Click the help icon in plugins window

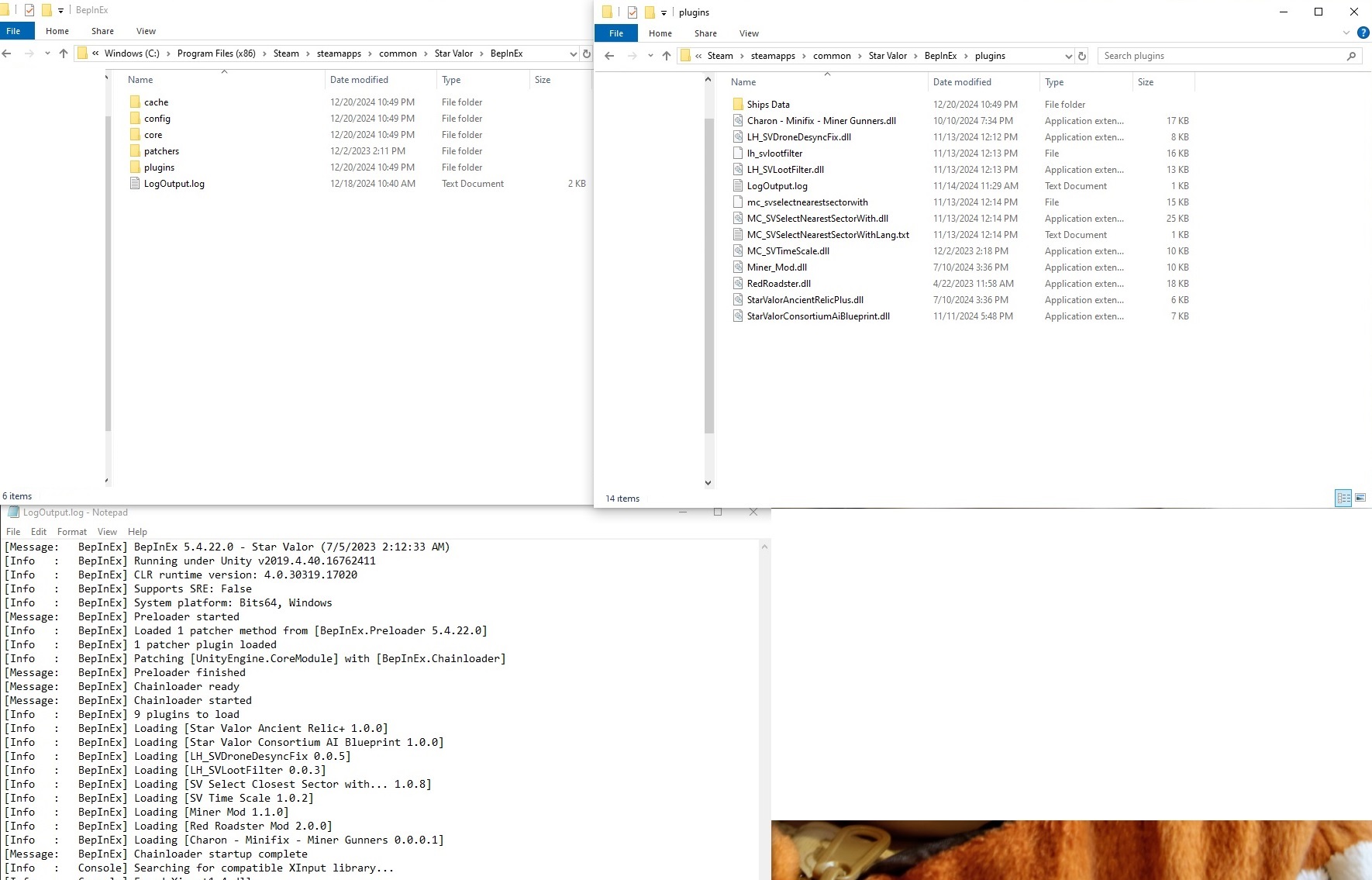[1363, 33]
